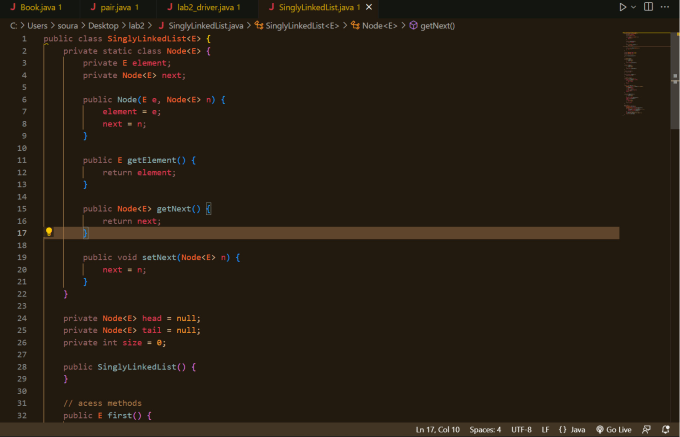
Task: Click 'element = e;' on line 7
Action: [132, 111]
